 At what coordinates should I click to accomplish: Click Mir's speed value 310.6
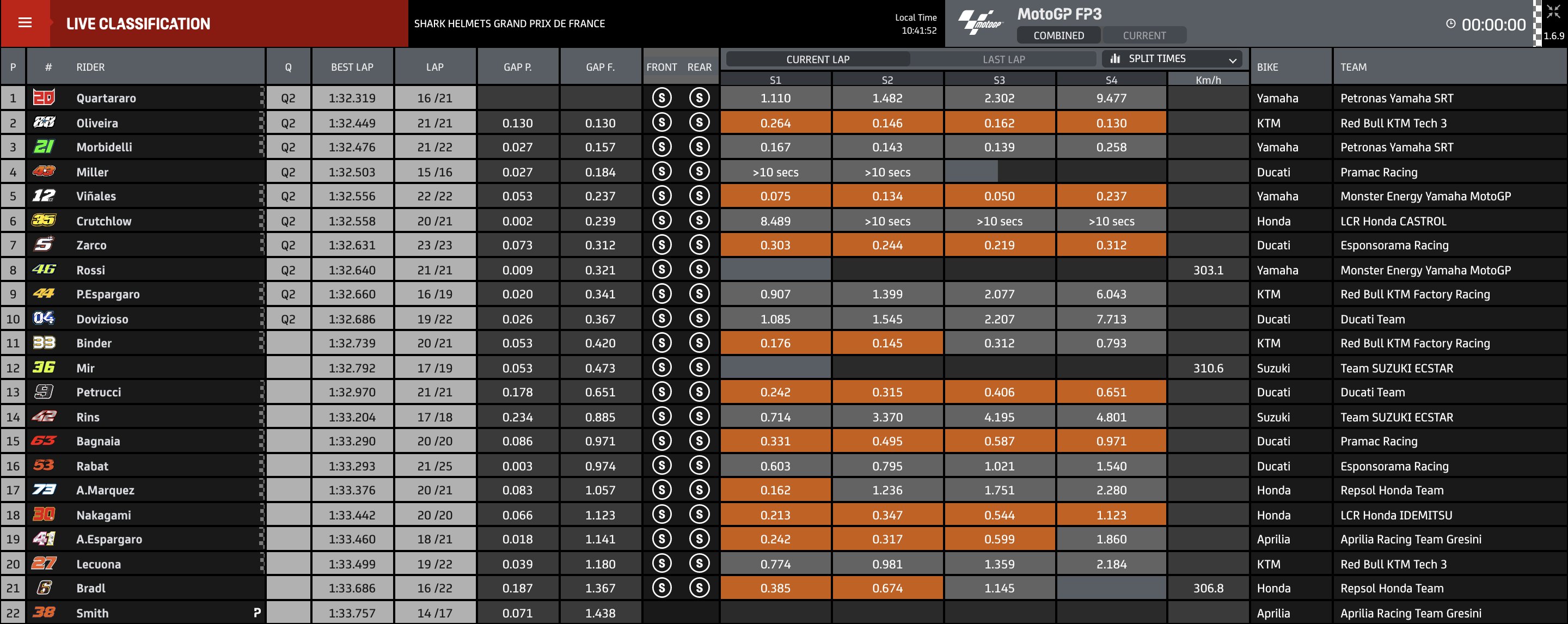click(1208, 368)
